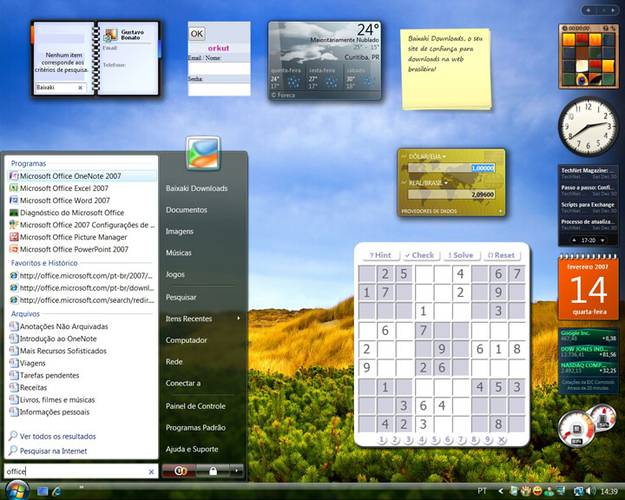
Task: Click the OK button in orkut gadget
Action: point(197,34)
